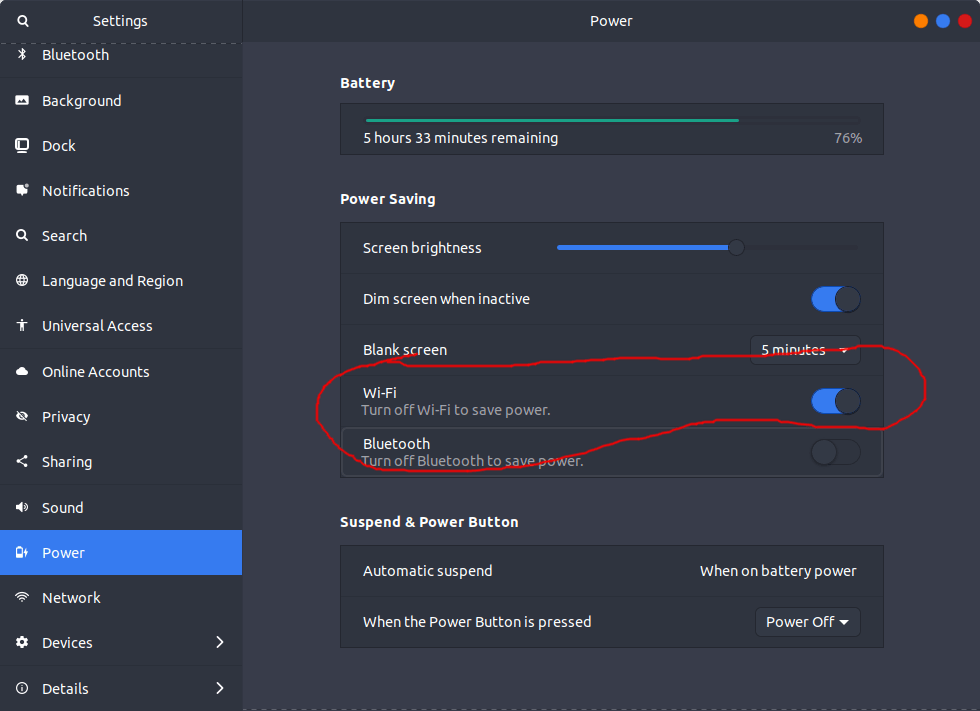The height and width of the screenshot is (711, 980).
Task: Disable Dim screen when inactive
Action: click(835, 298)
